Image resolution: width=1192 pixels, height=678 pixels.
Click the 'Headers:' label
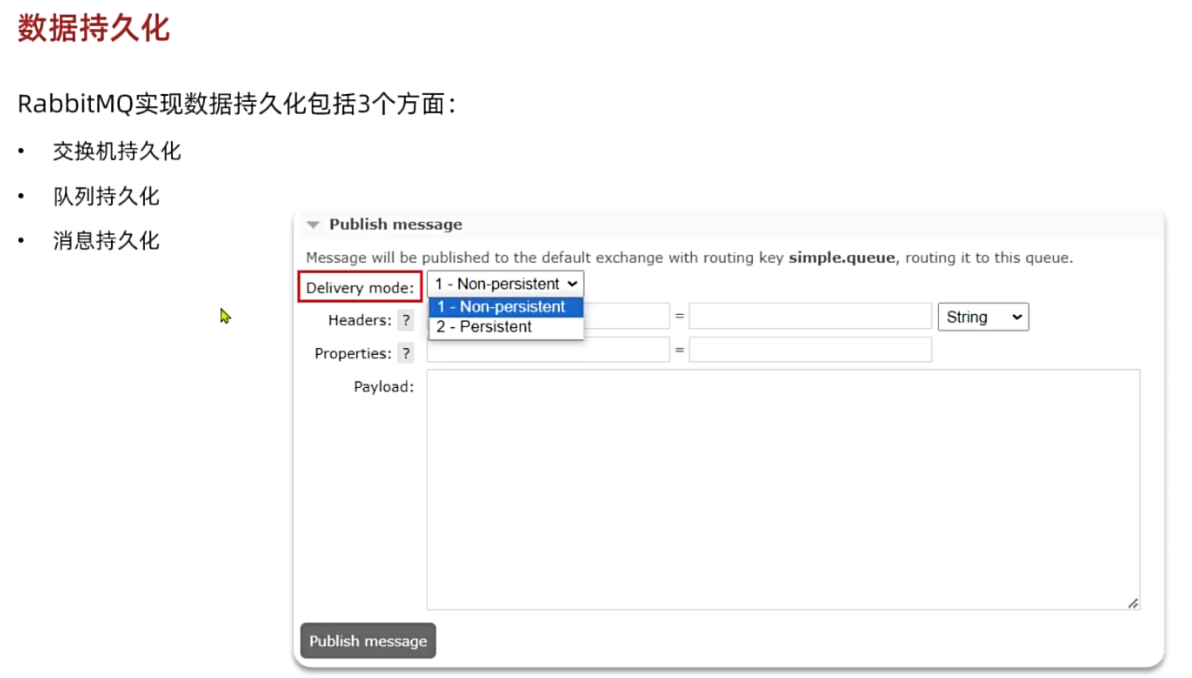coord(360,321)
